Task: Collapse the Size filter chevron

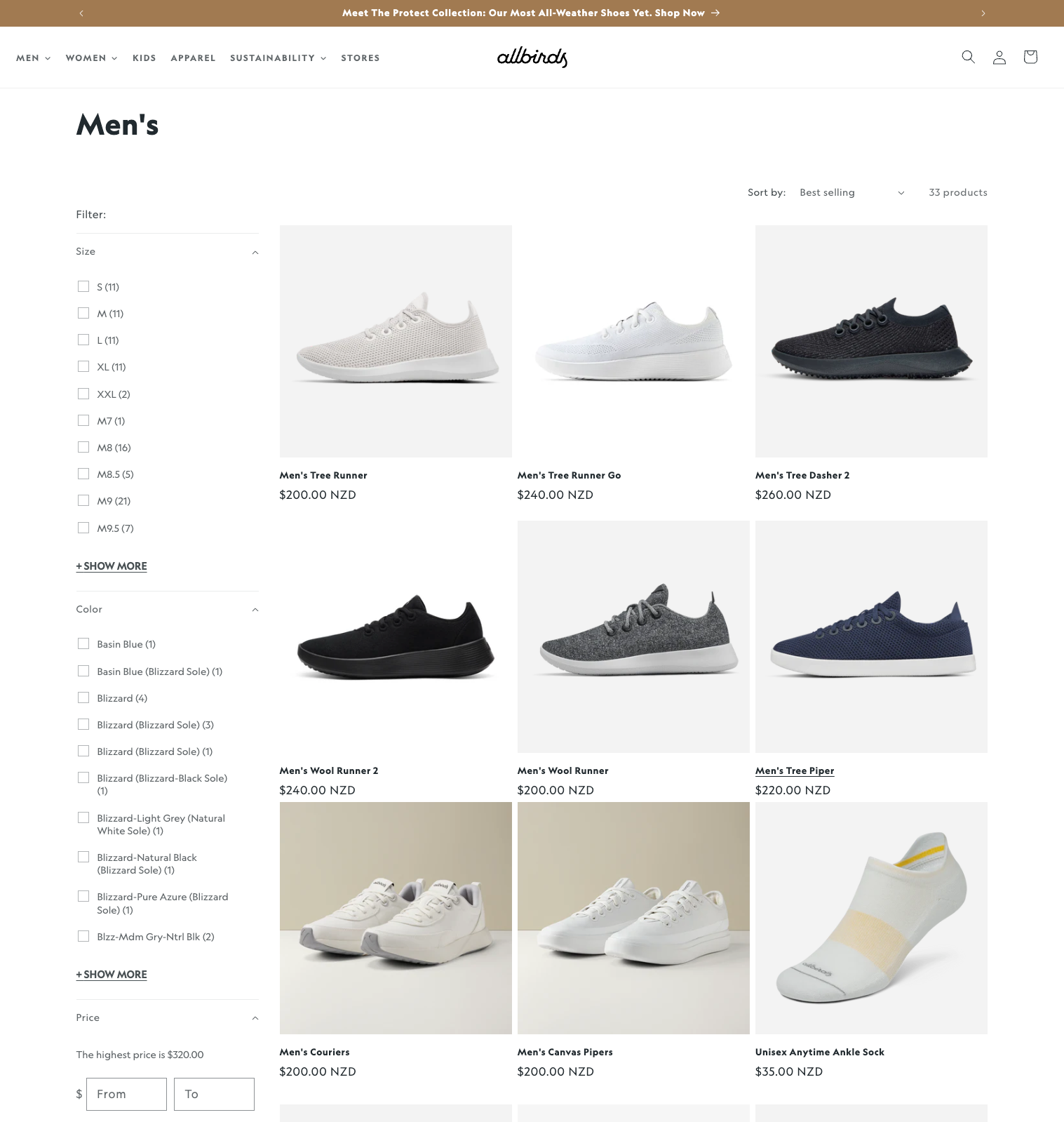Action: click(255, 252)
